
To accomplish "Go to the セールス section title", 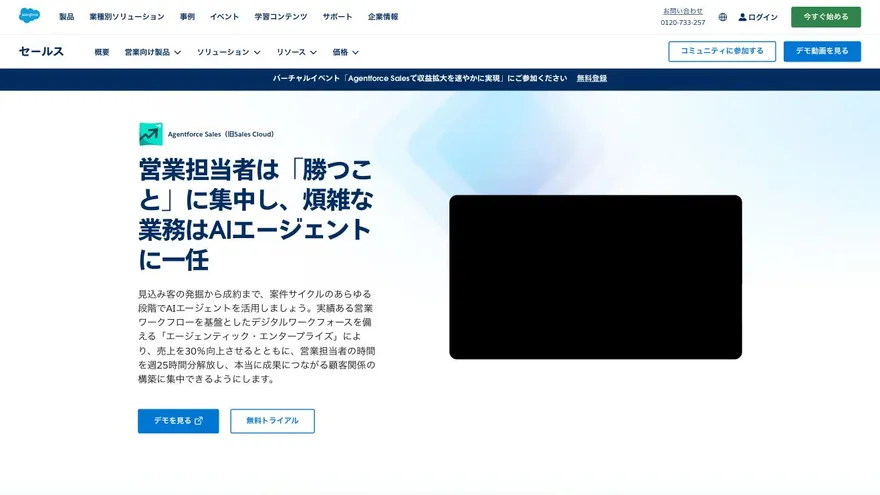I will click(41, 51).
